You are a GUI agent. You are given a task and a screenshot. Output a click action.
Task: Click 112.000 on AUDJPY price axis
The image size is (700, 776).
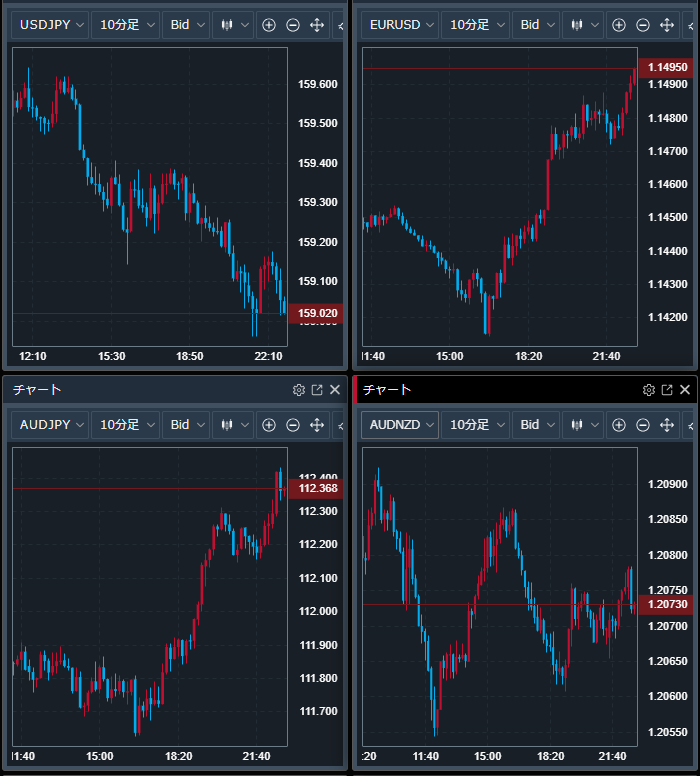click(x=317, y=611)
